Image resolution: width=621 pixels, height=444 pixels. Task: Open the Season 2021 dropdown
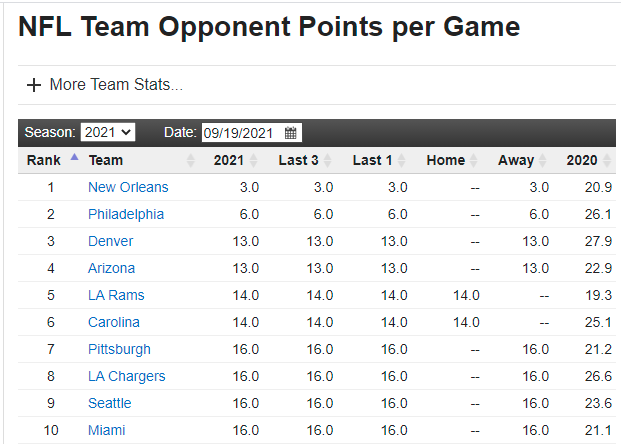(107, 133)
